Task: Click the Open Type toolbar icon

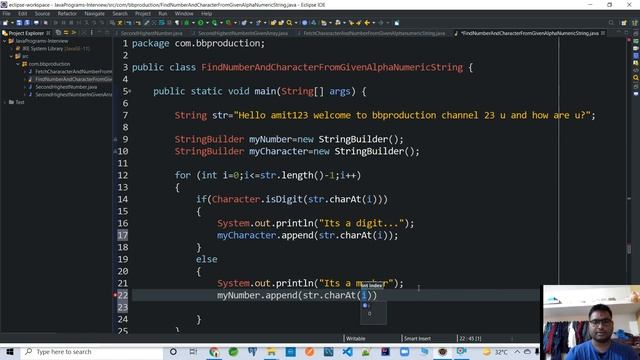Action: click(x=273, y=23)
